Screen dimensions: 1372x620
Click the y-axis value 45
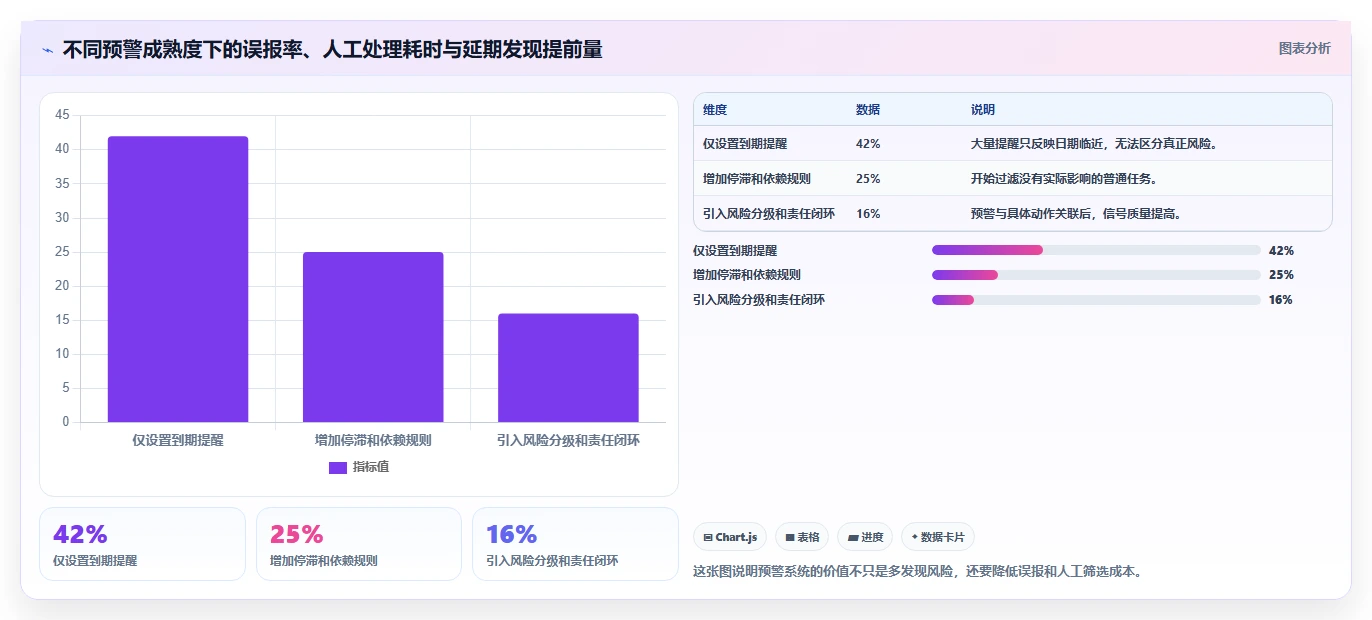point(62,115)
